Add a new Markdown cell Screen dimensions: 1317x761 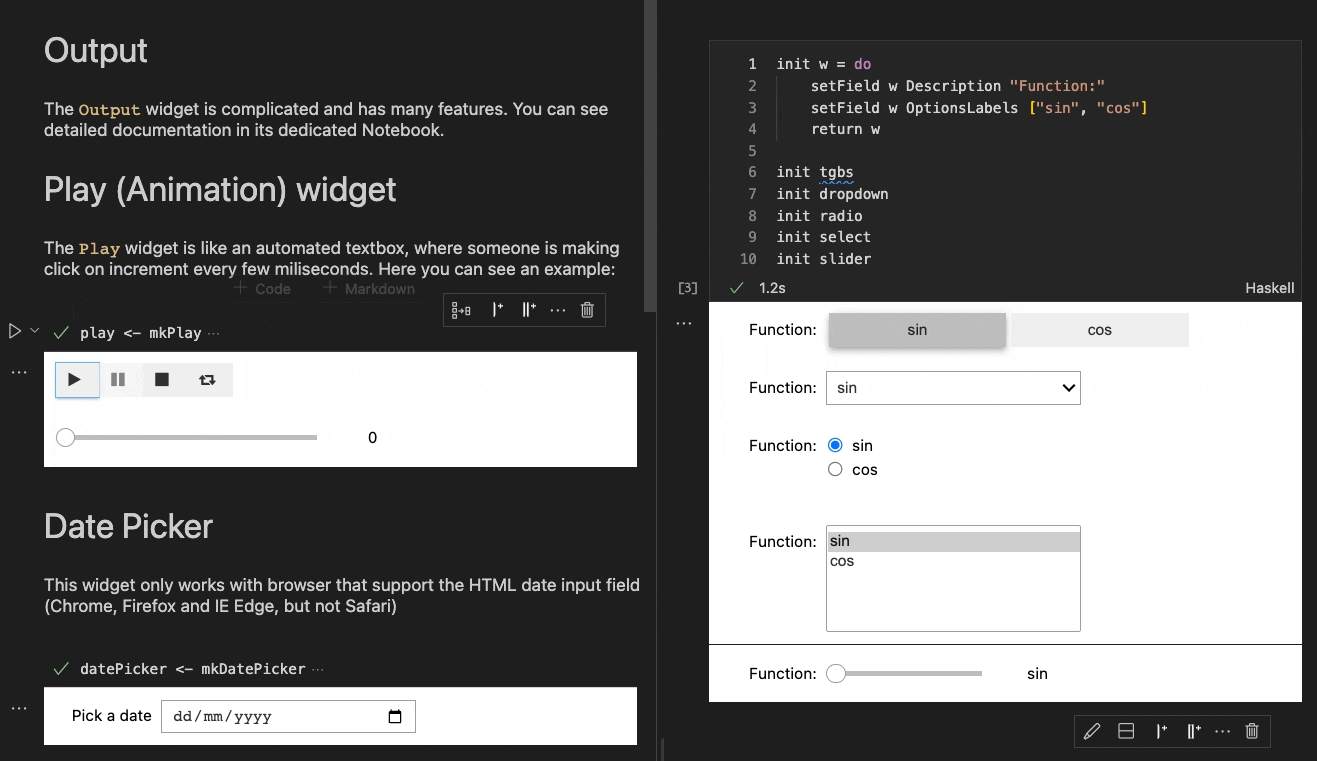click(368, 289)
